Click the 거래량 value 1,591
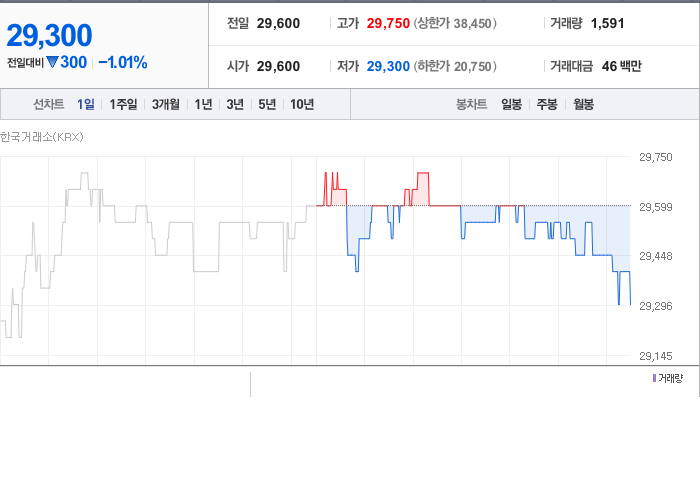The height and width of the screenshot is (490, 700). (607, 23)
